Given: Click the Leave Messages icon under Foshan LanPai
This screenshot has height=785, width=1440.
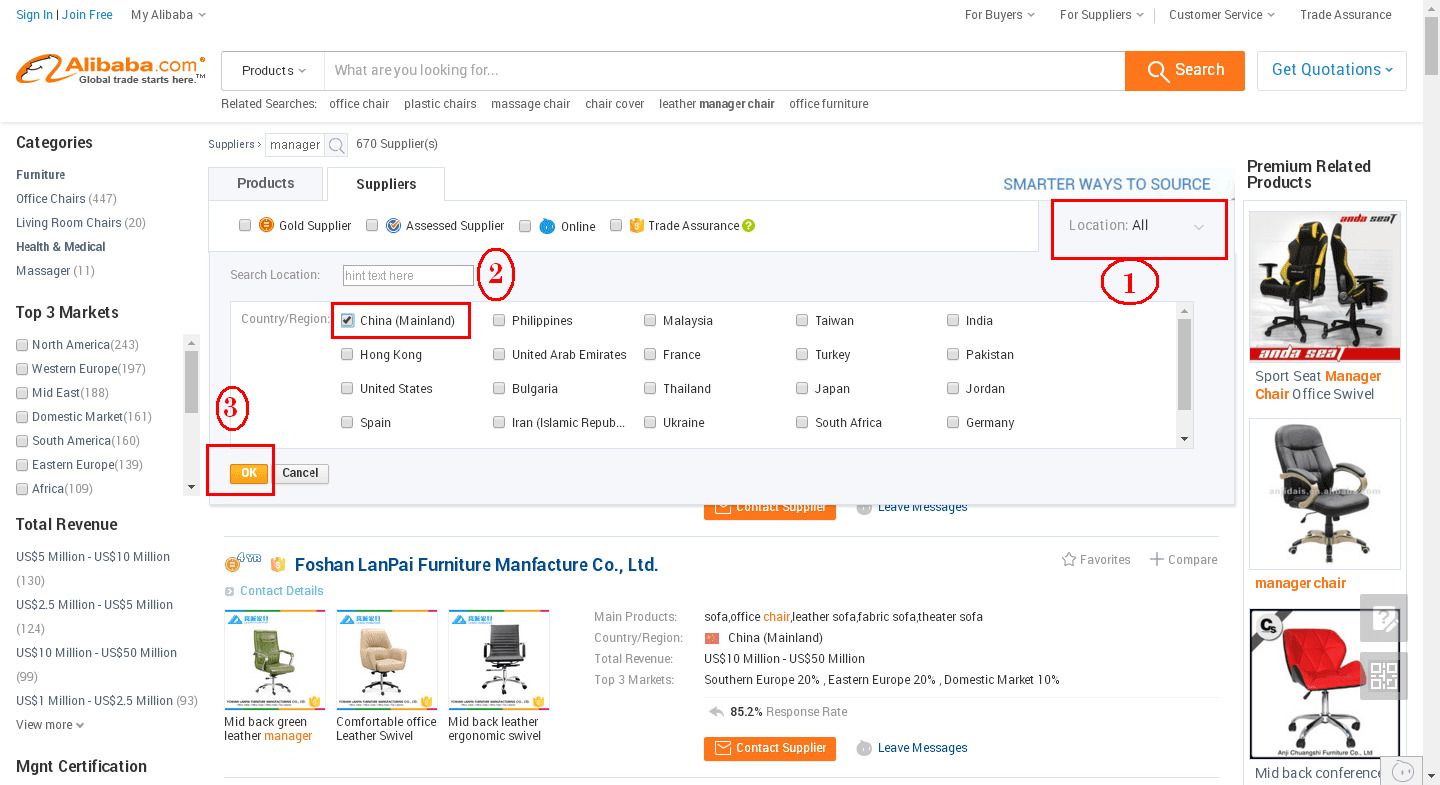Looking at the screenshot, I should click(x=864, y=748).
